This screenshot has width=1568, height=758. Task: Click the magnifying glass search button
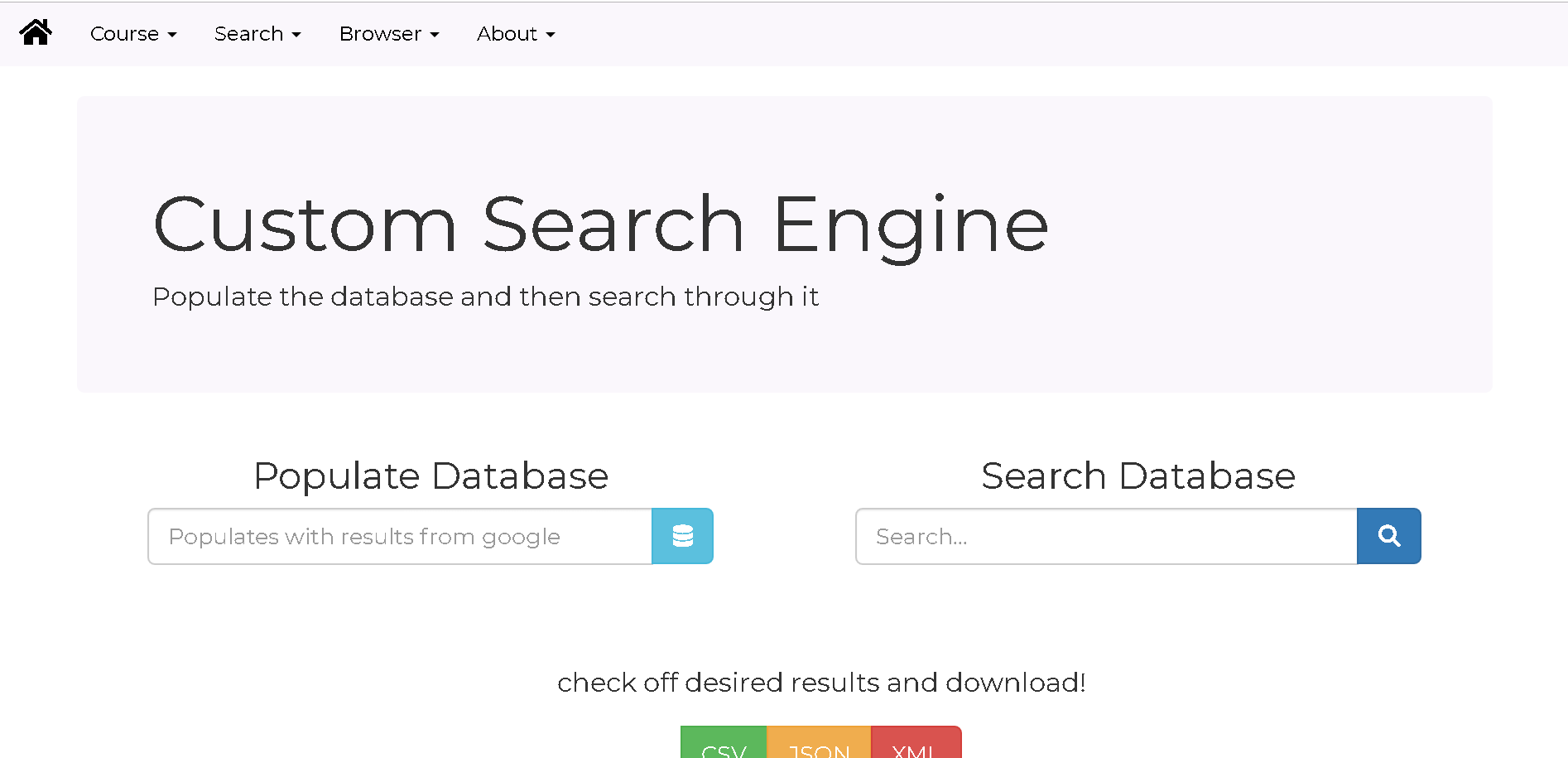pyautogui.click(x=1388, y=536)
